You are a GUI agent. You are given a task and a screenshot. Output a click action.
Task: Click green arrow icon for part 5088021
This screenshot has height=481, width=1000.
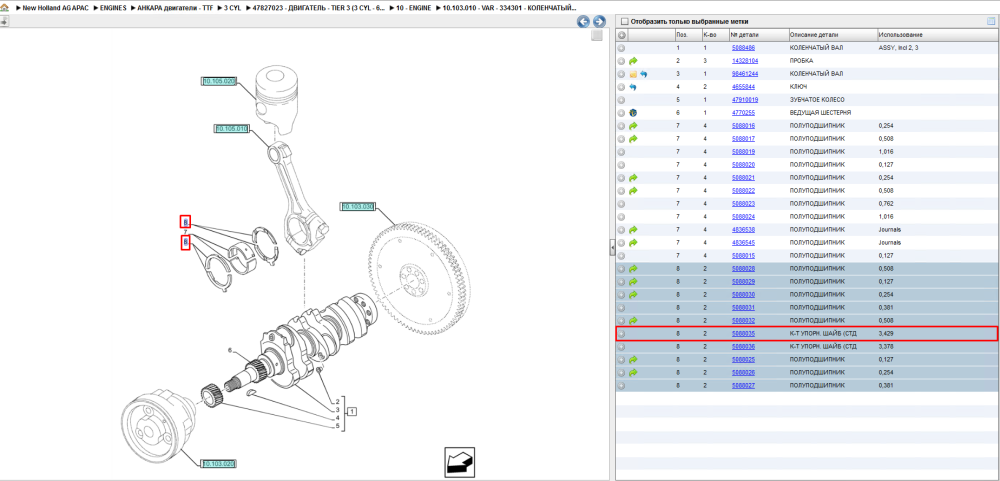(x=633, y=178)
